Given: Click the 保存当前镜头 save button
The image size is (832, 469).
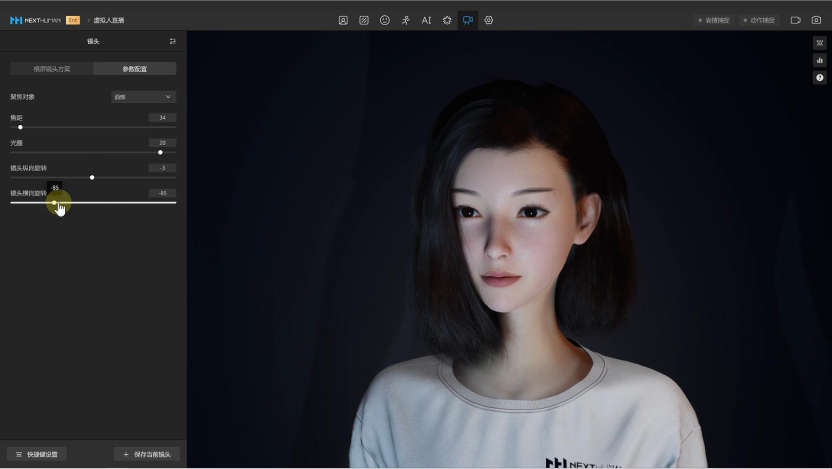Looking at the screenshot, I should 148,454.
